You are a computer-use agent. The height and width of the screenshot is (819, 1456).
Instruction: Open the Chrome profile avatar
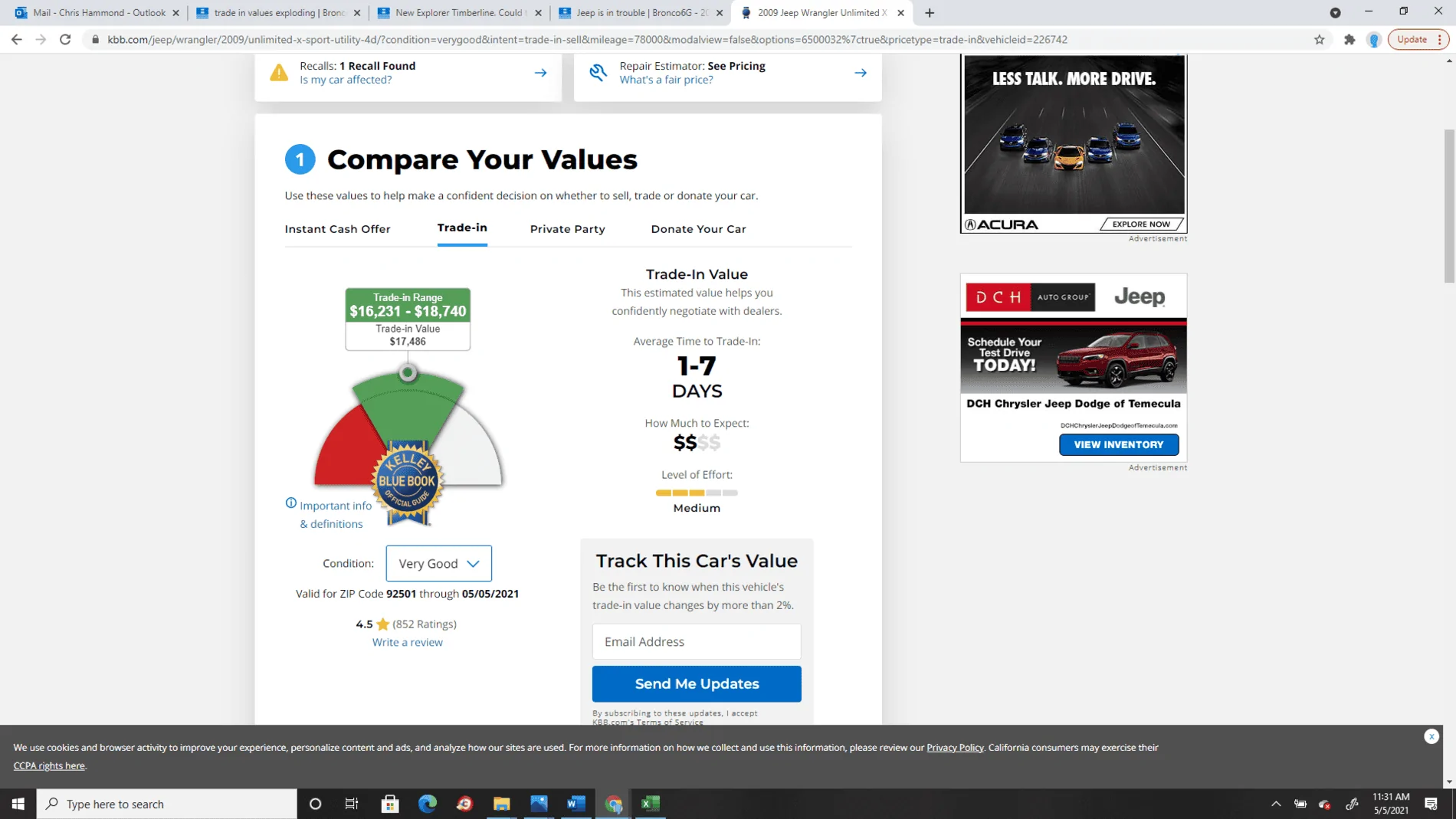click(1374, 39)
